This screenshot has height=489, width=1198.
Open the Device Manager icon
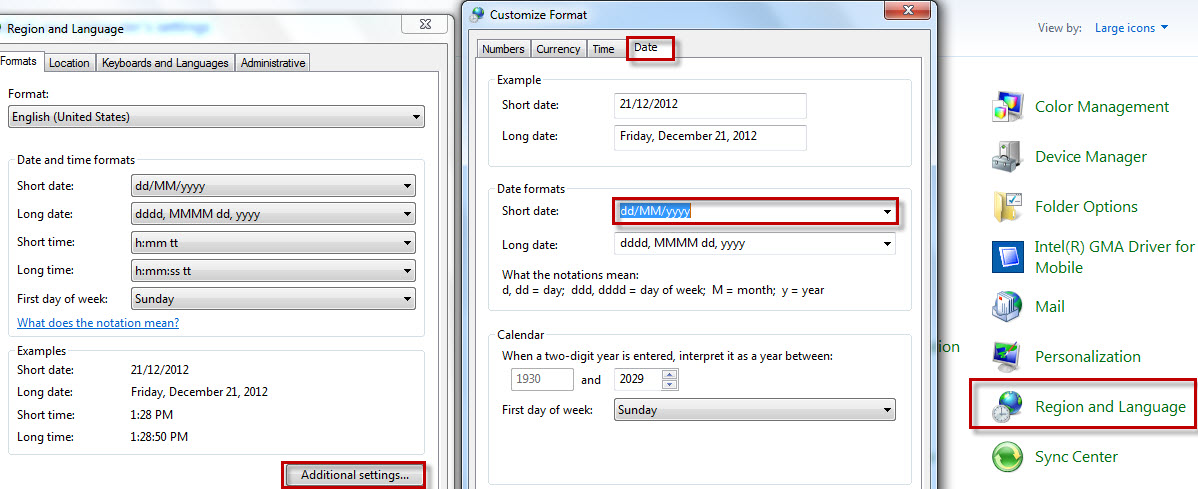click(x=1007, y=157)
